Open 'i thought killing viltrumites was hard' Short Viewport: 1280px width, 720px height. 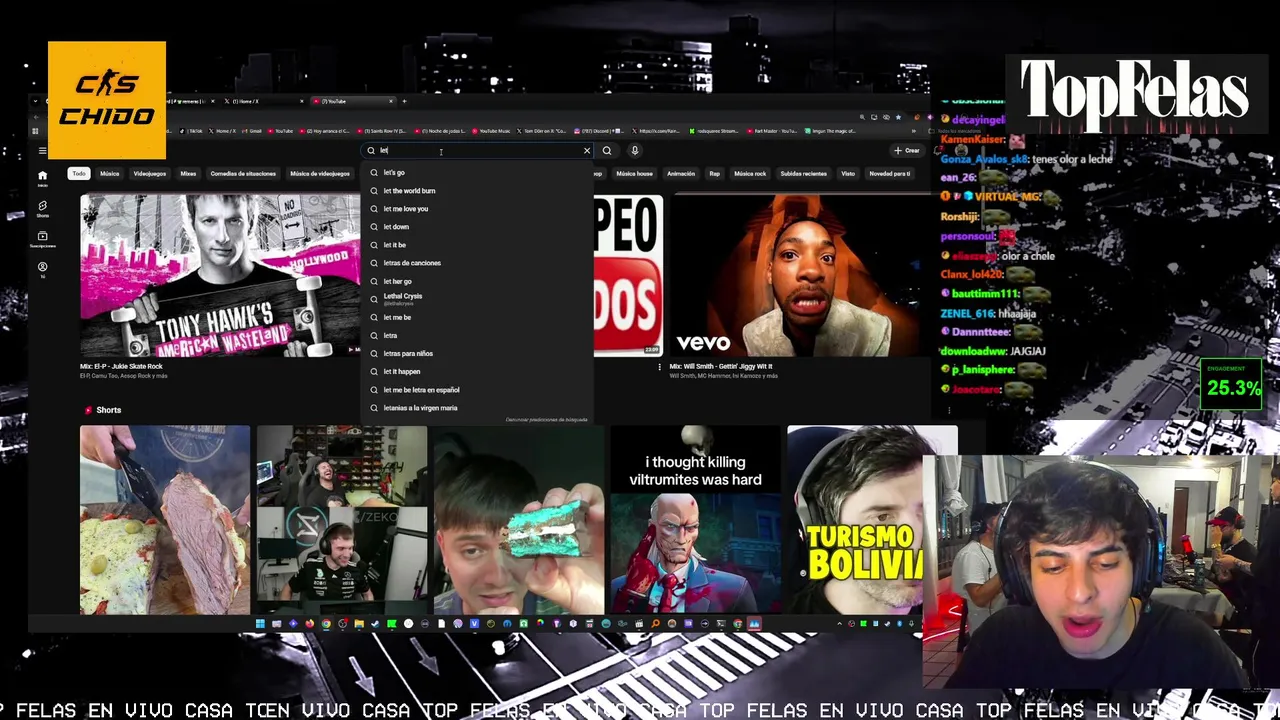(x=695, y=520)
